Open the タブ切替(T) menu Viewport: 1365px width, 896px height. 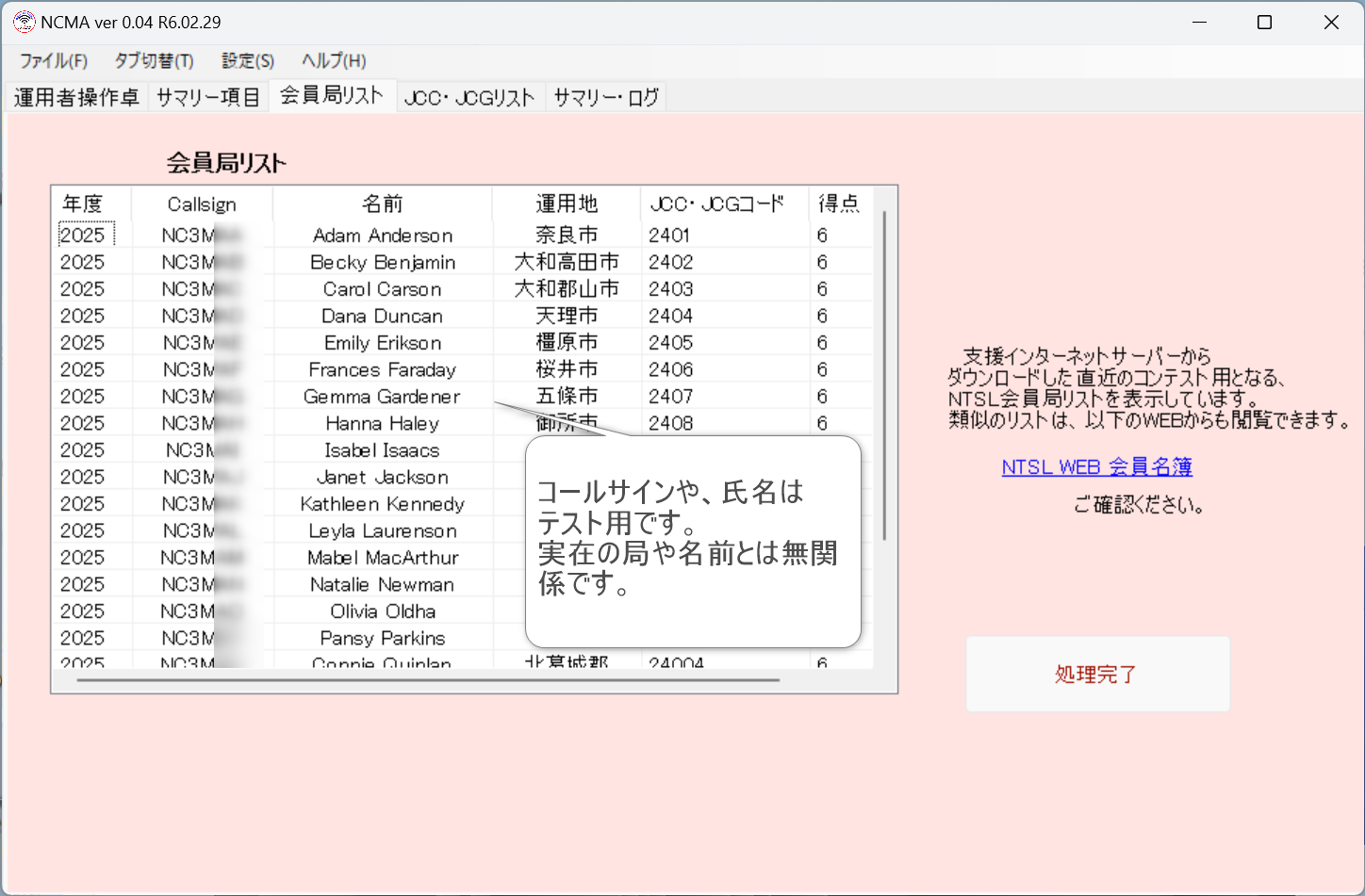pyautogui.click(x=154, y=61)
